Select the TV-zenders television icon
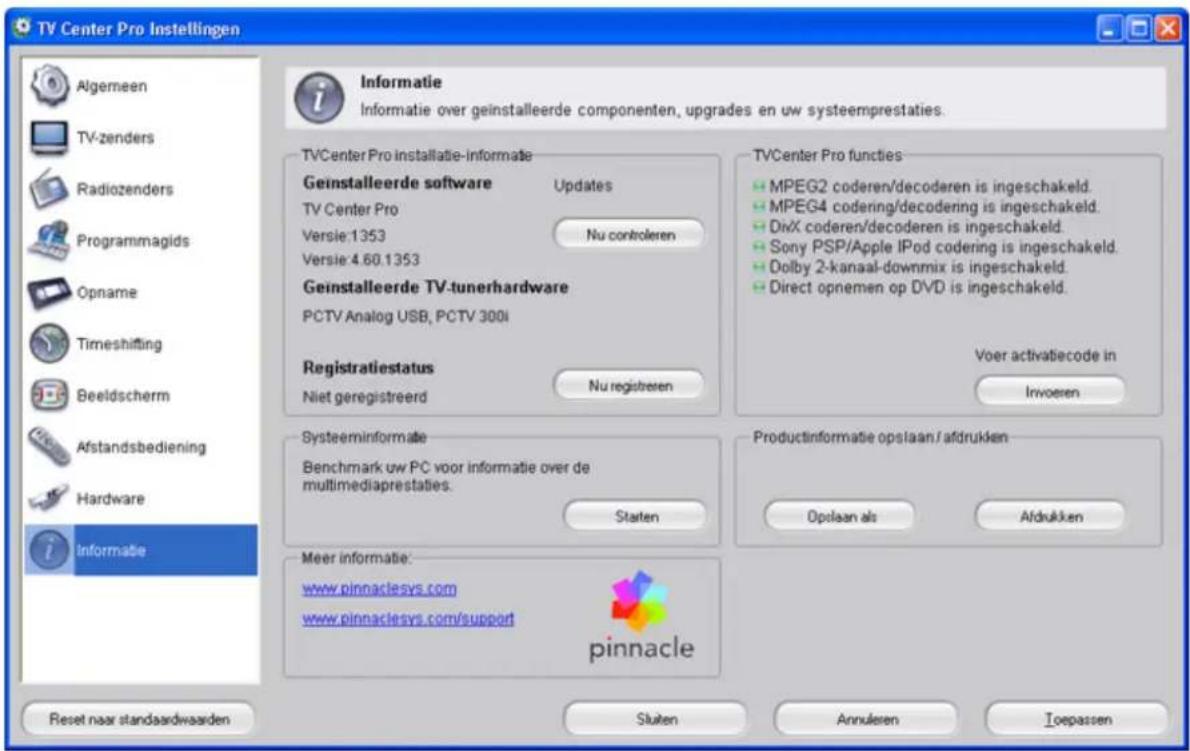Viewport: 1190px width, 751px height. (49, 137)
